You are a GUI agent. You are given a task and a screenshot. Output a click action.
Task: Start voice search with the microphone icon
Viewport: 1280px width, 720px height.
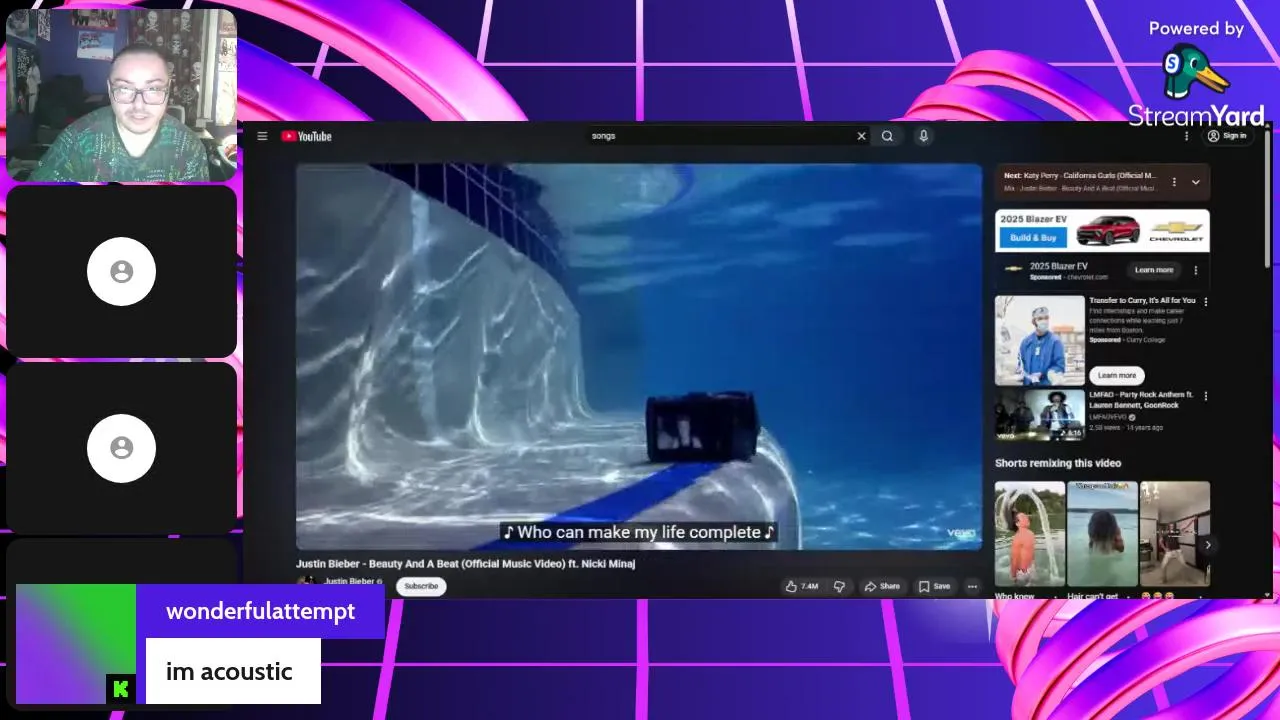coord(923,136)
